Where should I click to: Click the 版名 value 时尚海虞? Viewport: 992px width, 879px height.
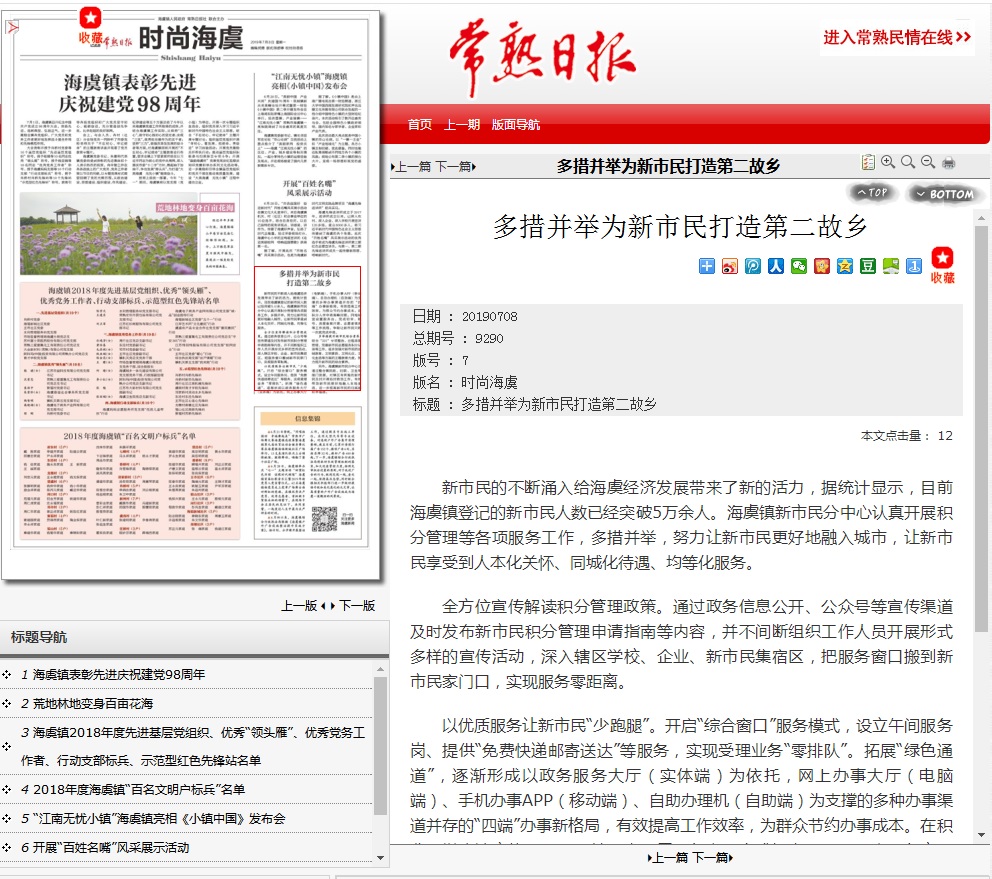coord(489,382)
